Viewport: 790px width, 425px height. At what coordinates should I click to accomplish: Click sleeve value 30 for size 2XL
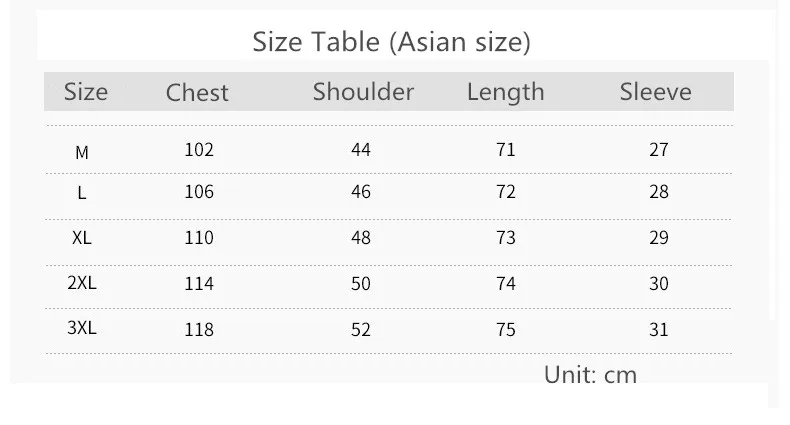659,284
